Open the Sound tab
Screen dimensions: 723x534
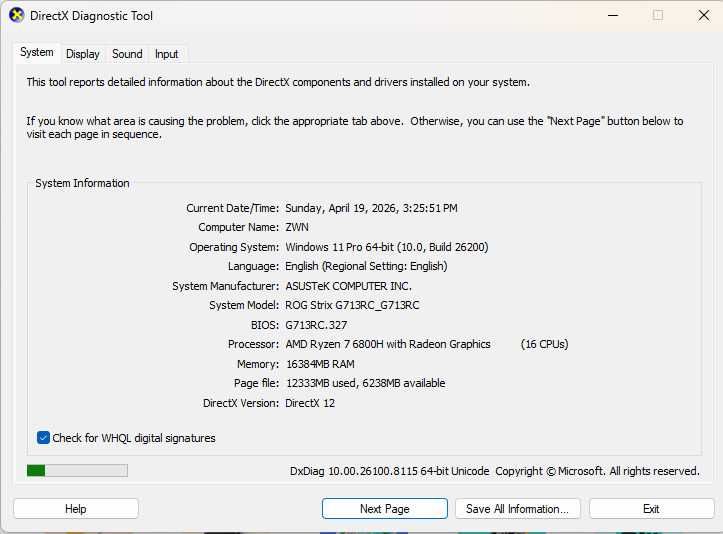pos(127,54)
